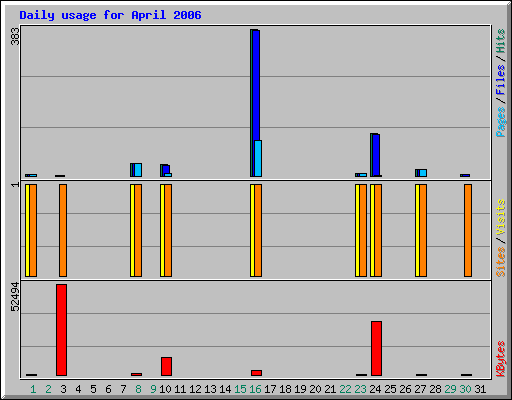Select day label "15" on the x-axis
The width and height of the screenshot is (512, 400).
coord(240,389)
